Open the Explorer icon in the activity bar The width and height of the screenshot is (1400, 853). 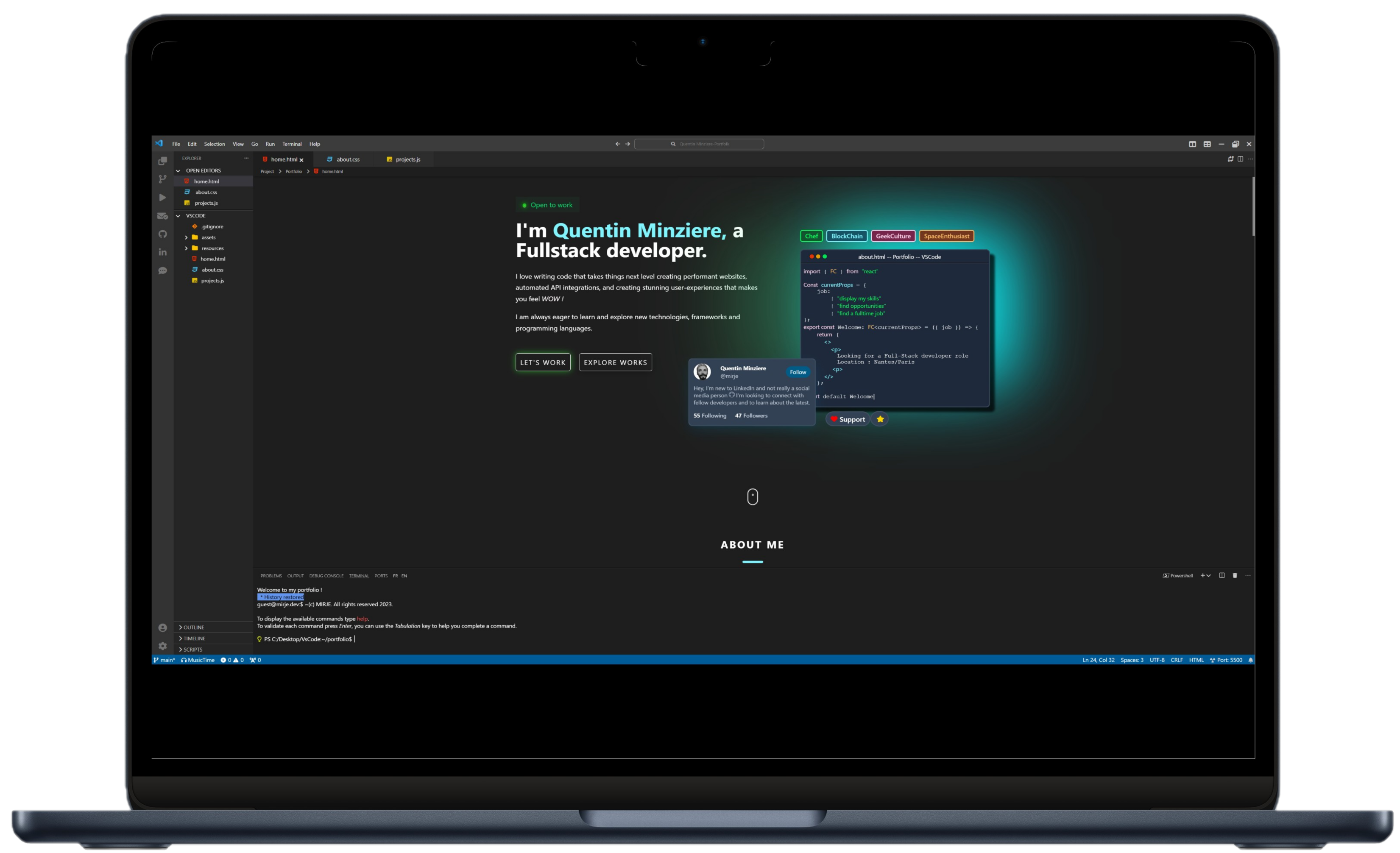coord(162,162)
